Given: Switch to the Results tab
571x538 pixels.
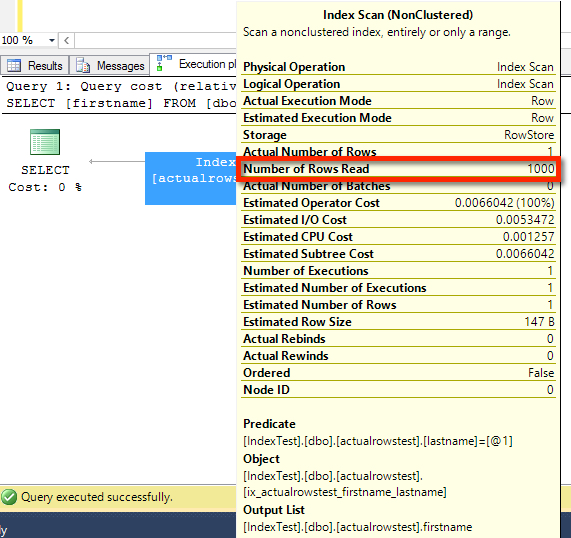Looking at the screenshot, I should (x=35, y=66).
